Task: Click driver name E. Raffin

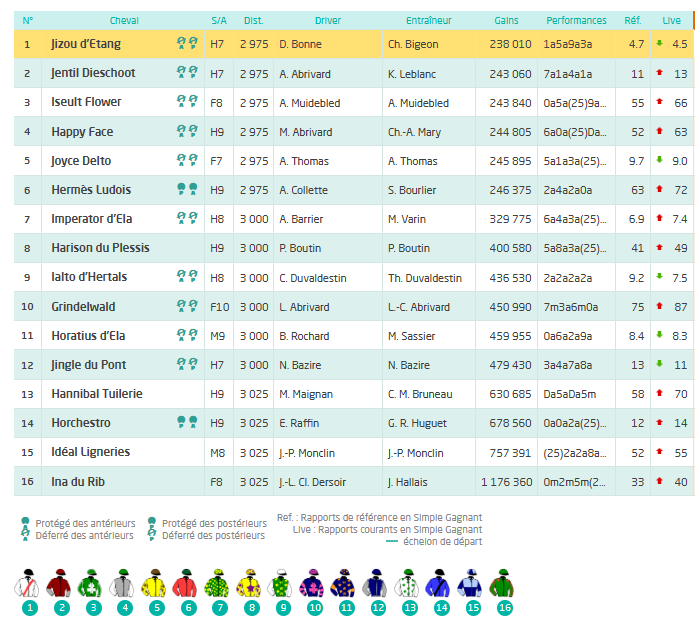Action: (x=299, y=424)
